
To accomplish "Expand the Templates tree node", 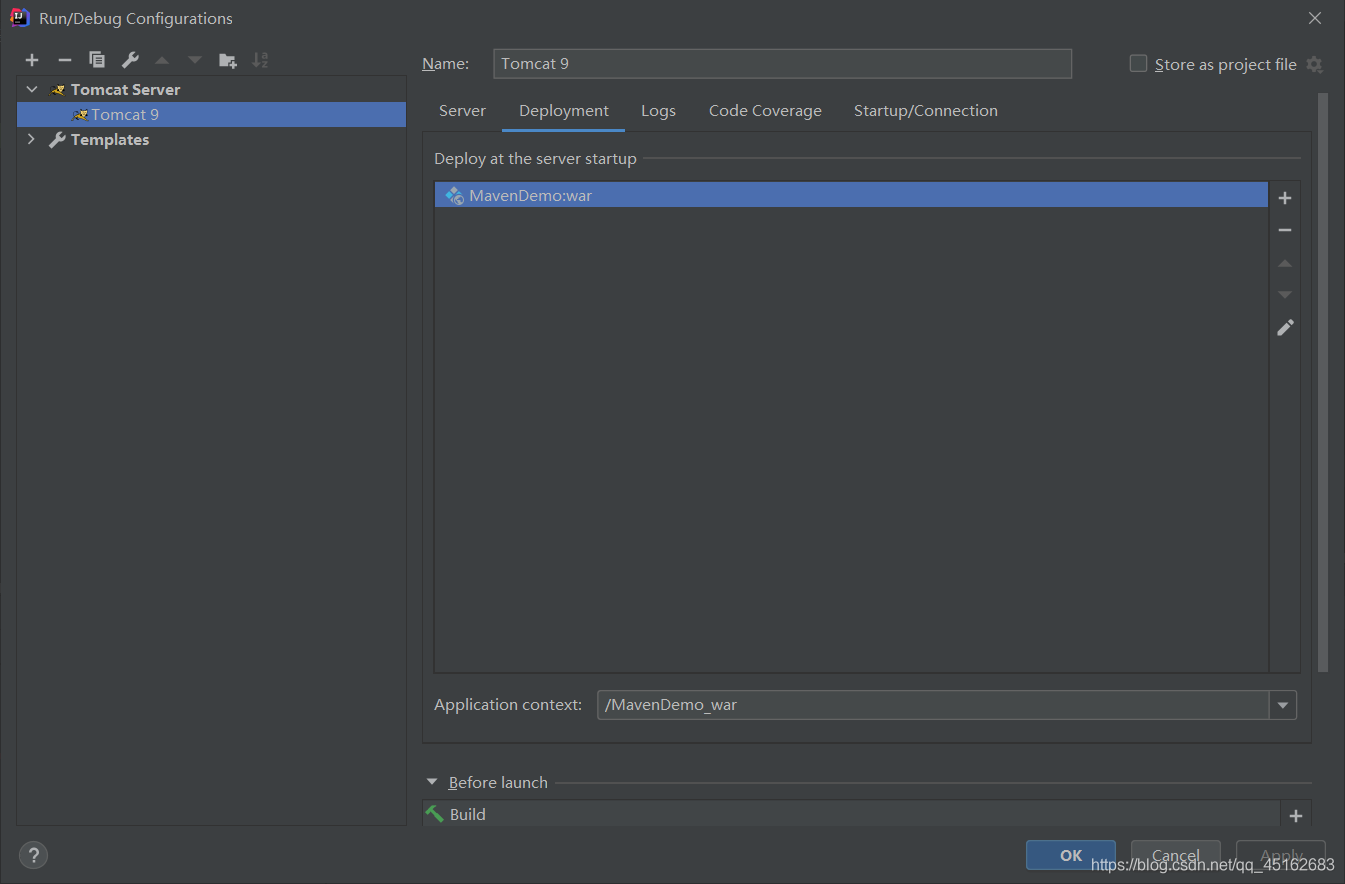I will click(32, 140).
